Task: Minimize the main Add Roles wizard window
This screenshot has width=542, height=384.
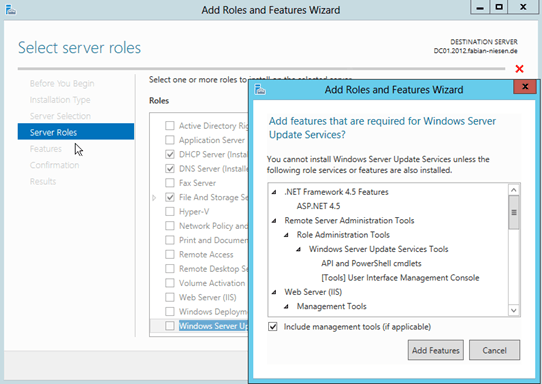Action: click(480, 7)
